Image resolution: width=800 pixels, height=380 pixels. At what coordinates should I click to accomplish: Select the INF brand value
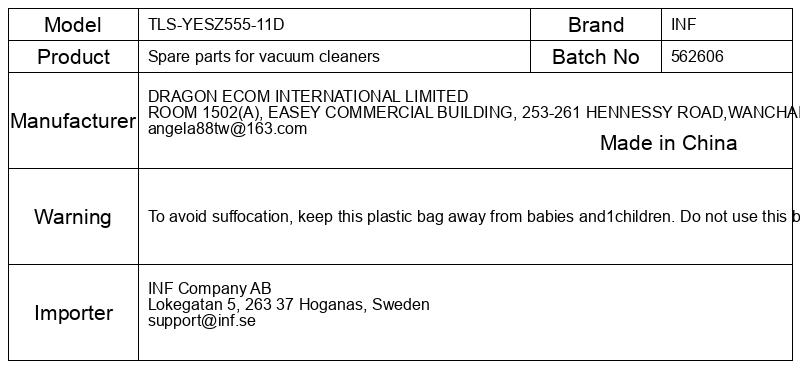[x=683, y=24]
